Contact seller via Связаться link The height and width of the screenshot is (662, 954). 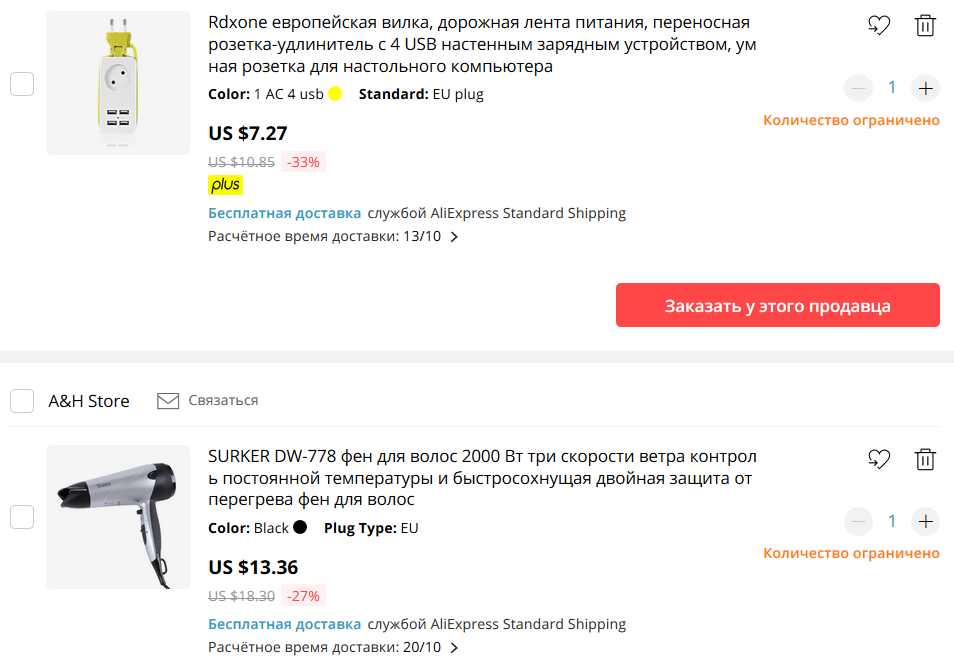pos(223,400)
